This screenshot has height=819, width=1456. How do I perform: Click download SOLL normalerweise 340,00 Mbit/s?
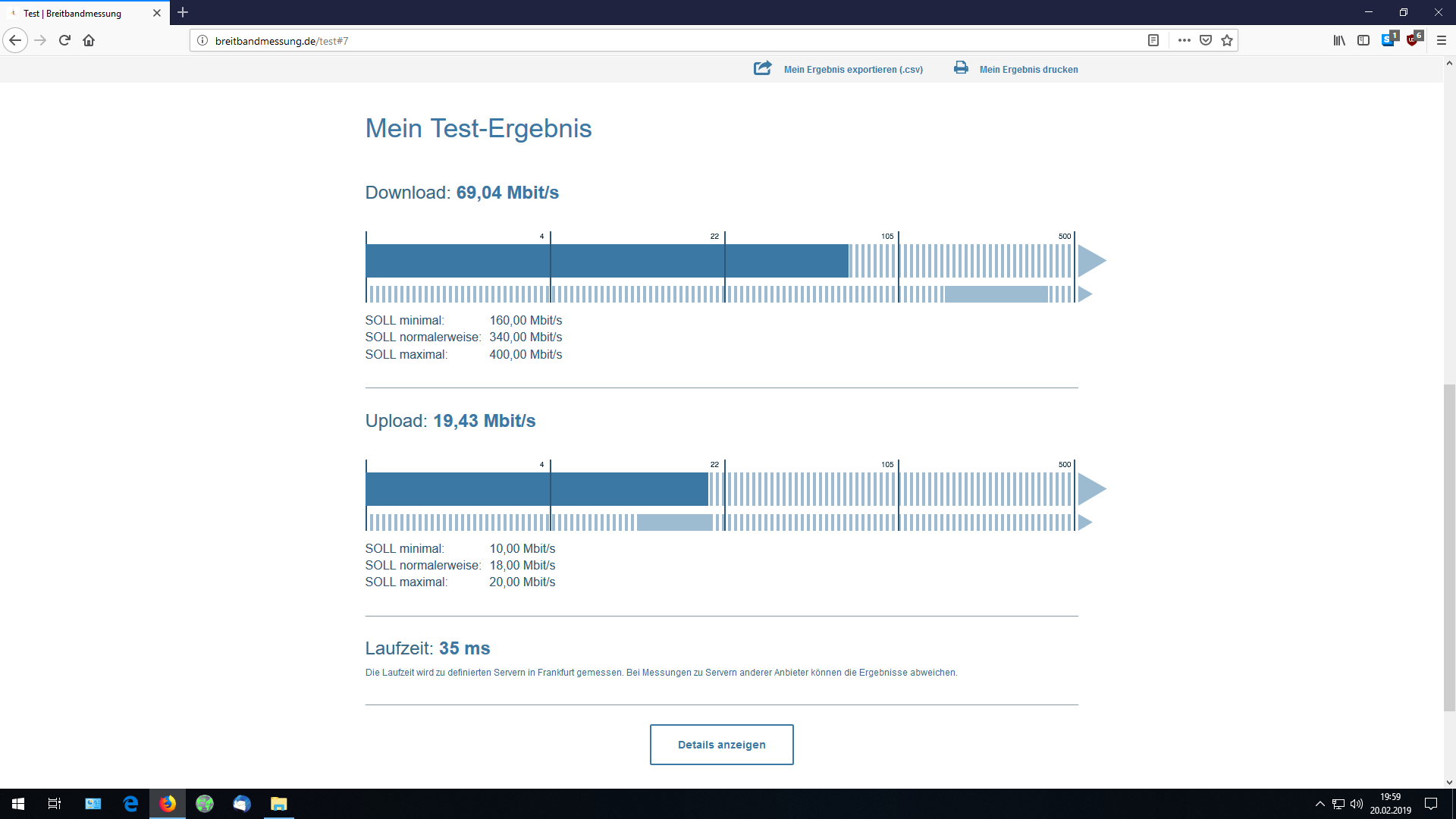pos(463,337)
